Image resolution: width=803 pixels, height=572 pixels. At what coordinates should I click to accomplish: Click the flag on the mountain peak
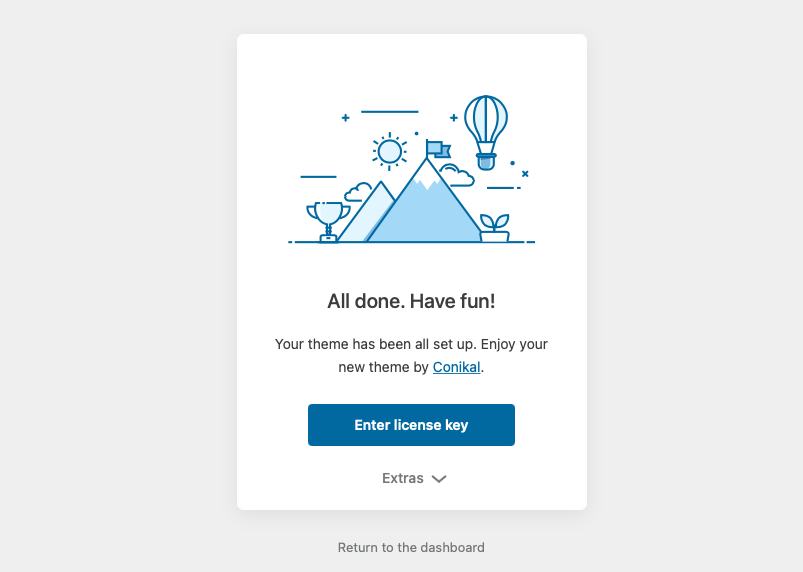pyautogui.click(x=437, y=149)
